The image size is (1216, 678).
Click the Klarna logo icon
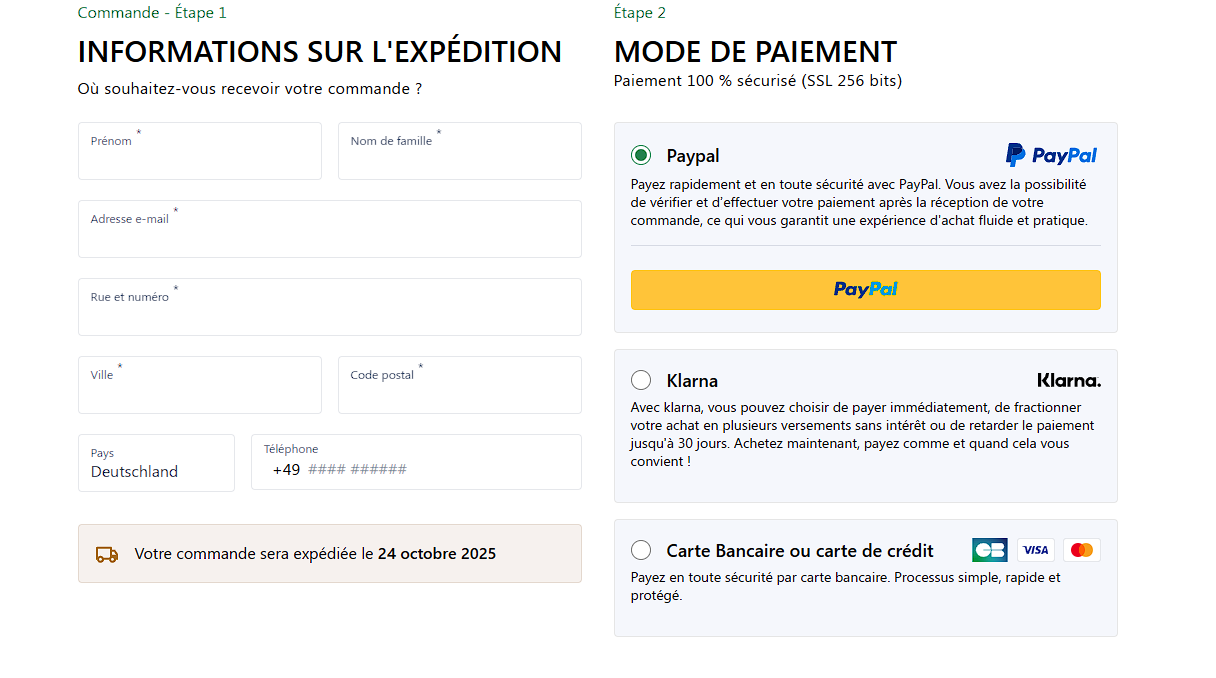[x=1069, y=380]
